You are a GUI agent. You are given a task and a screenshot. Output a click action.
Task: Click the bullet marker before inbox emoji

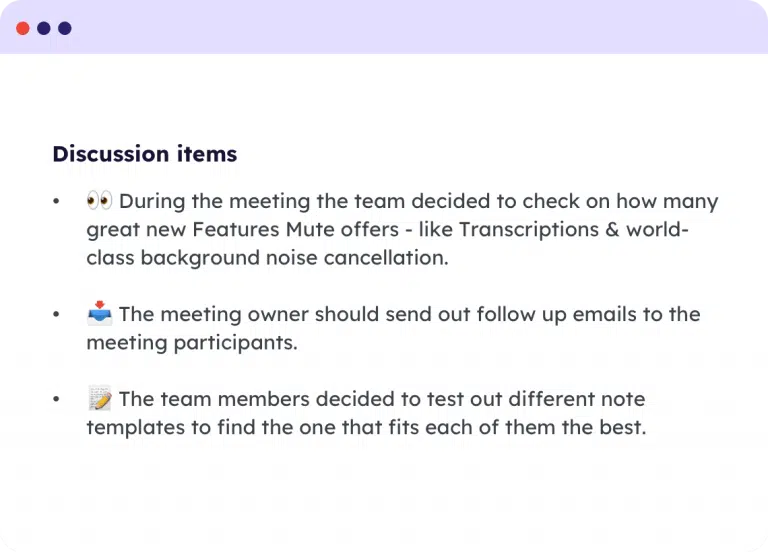click(56, 314)
